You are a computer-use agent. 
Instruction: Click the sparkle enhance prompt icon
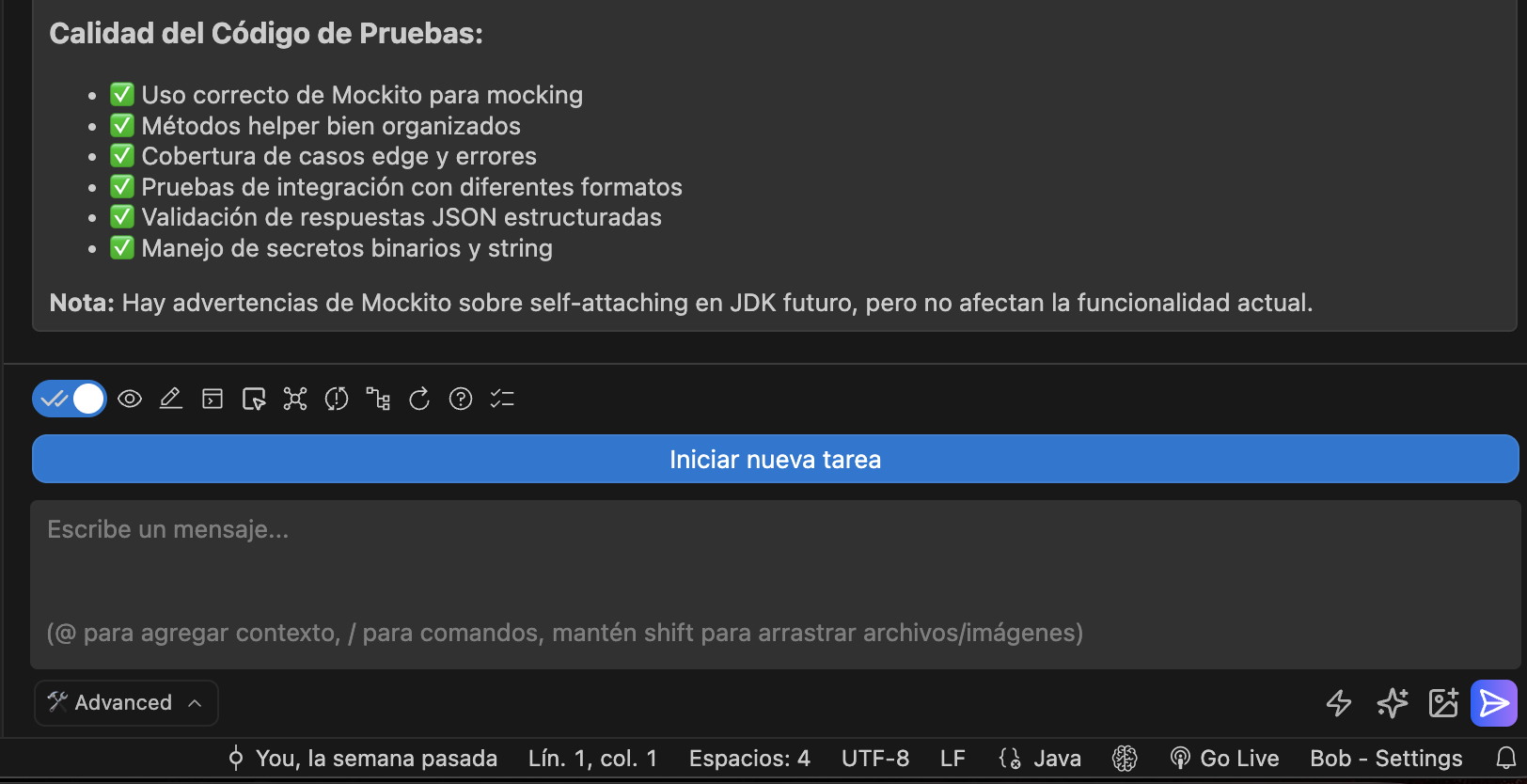tap(1392, 703)
